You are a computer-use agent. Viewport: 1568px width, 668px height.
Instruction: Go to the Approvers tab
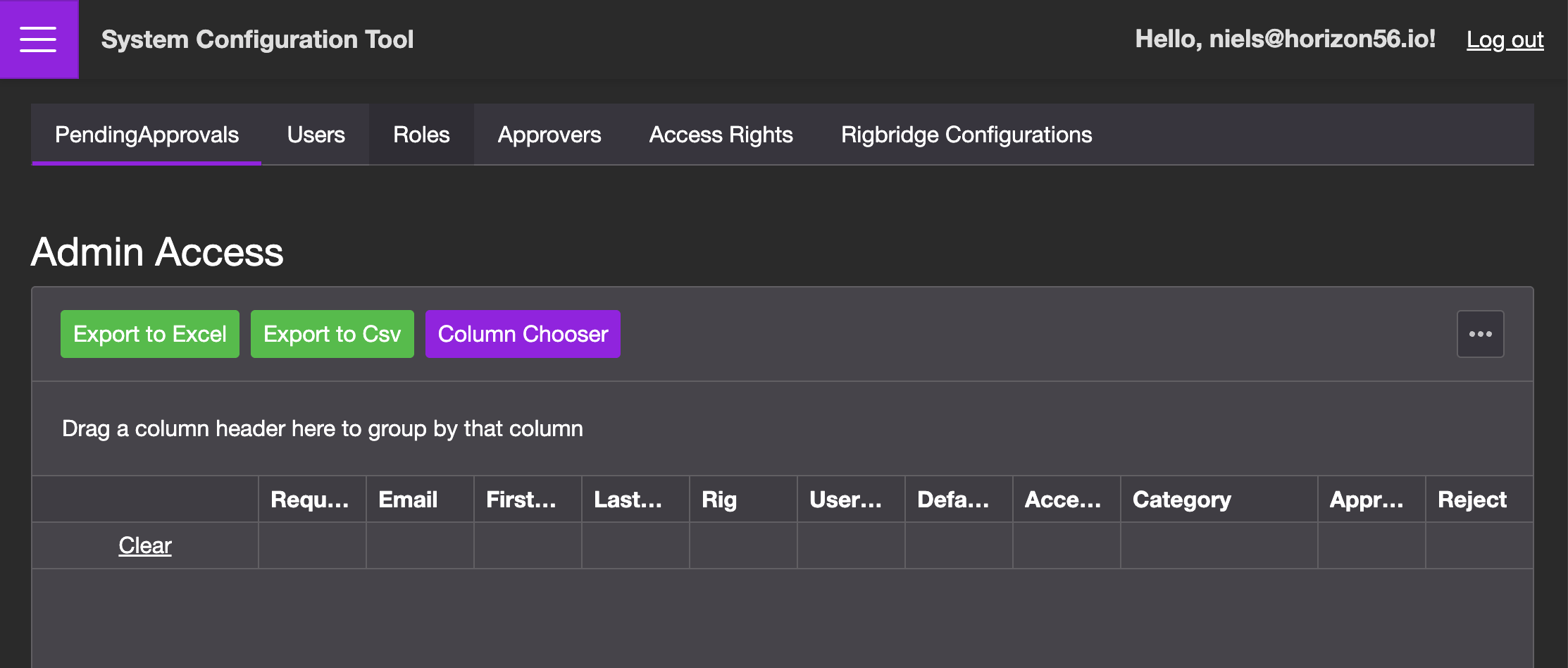click(549, 135)
